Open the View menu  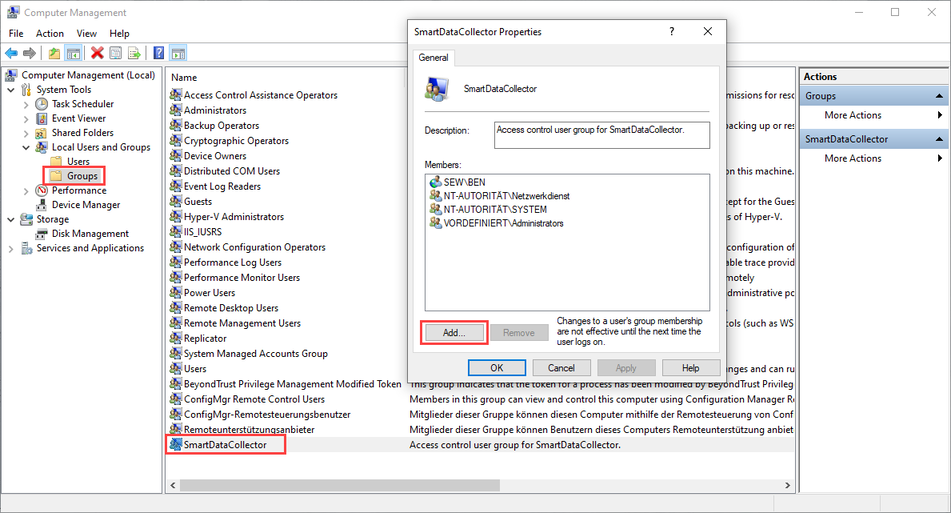click(86, 33)
